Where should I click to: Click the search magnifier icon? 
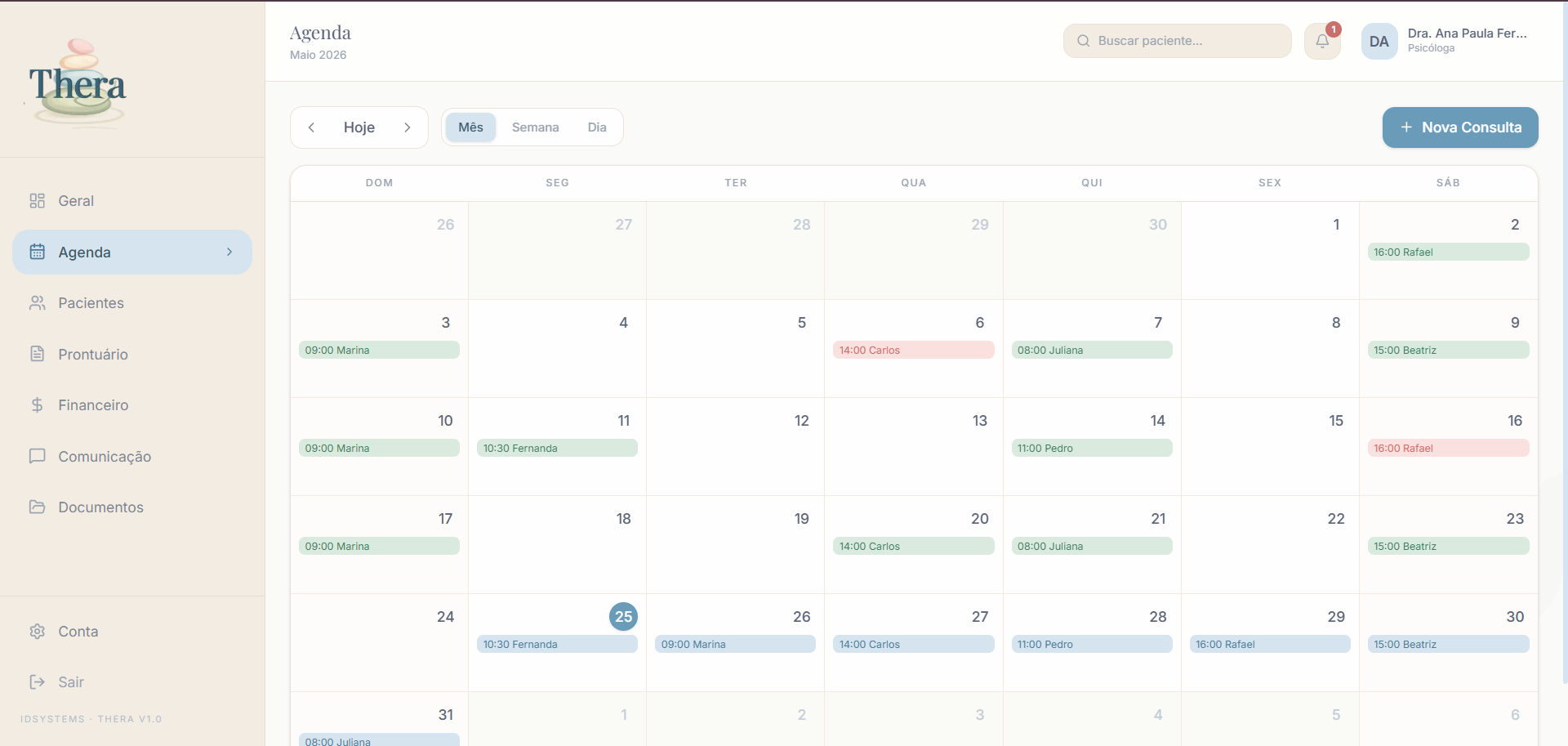pos(1084,41)
